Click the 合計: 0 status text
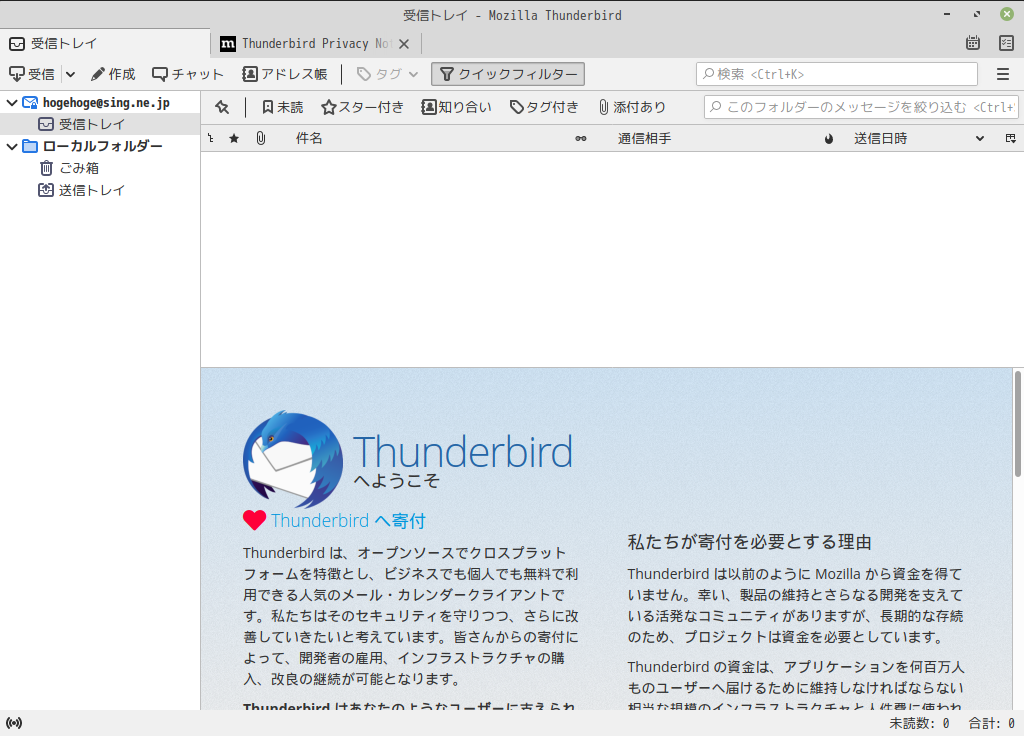 click(991, 724)
